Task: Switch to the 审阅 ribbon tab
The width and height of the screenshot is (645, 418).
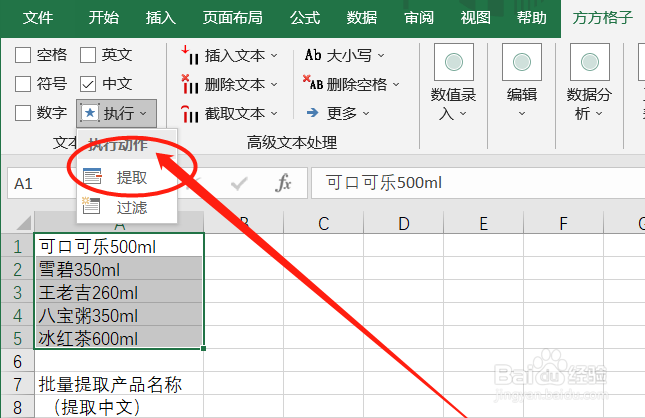Action: (419, 18)
